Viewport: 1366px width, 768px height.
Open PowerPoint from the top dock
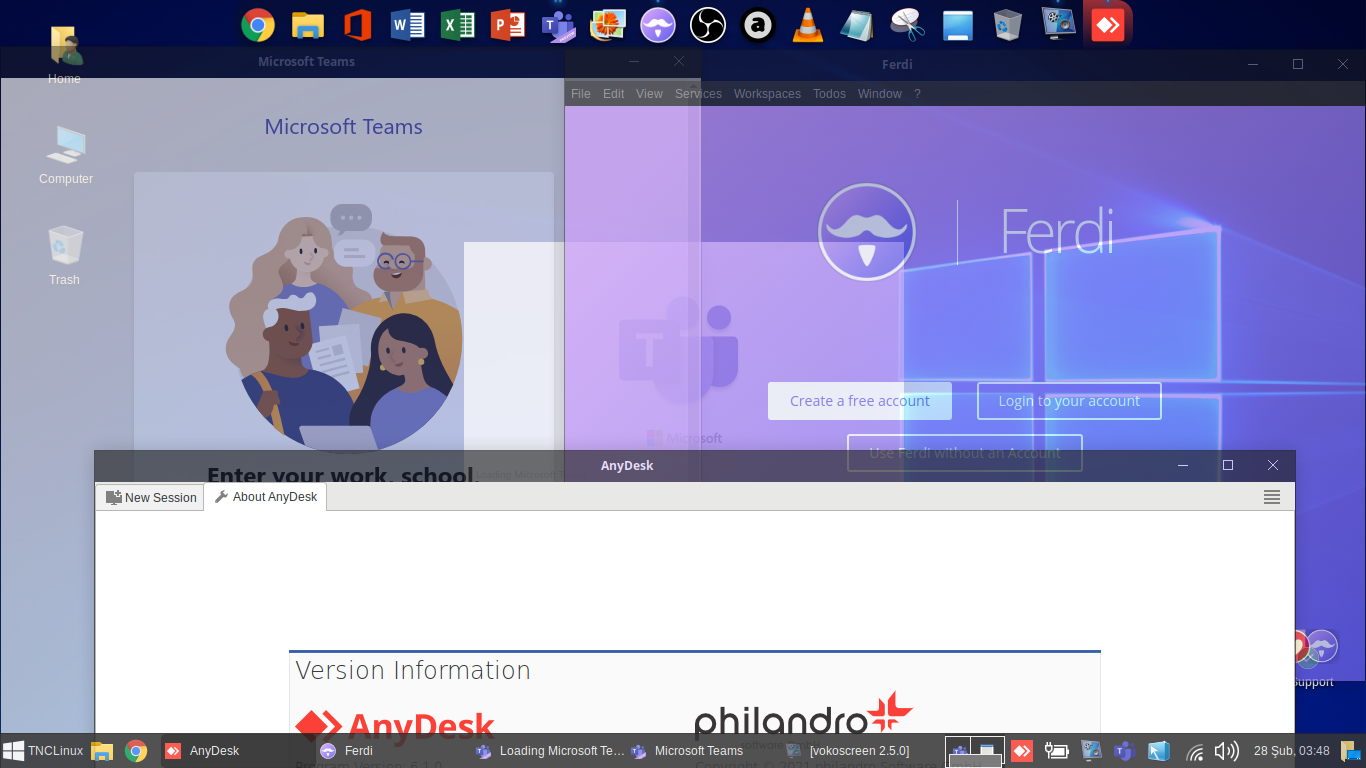pyautogui.click(x=508, y=24)
